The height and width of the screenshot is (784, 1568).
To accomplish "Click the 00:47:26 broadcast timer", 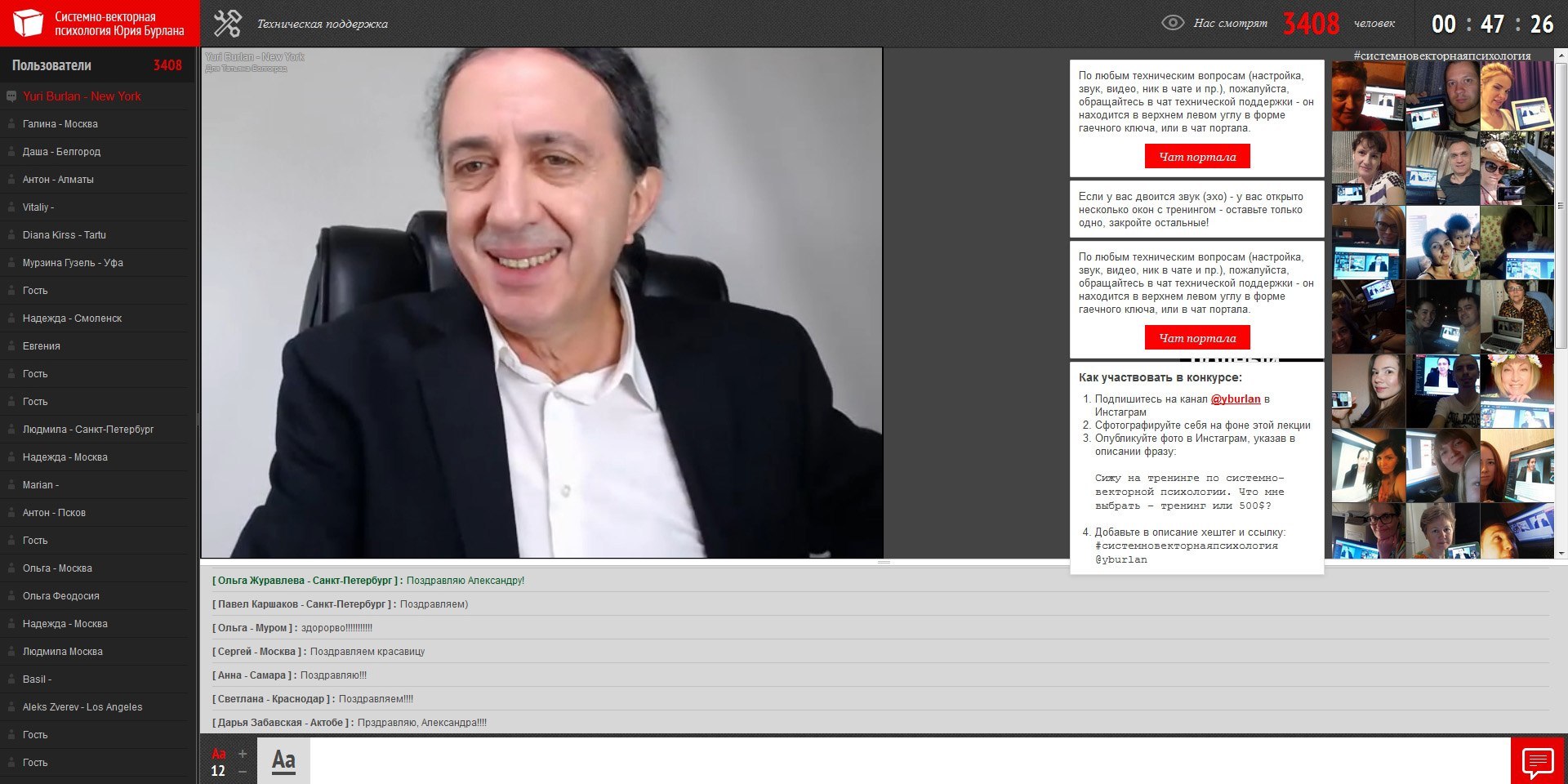I will [1492, 24].
